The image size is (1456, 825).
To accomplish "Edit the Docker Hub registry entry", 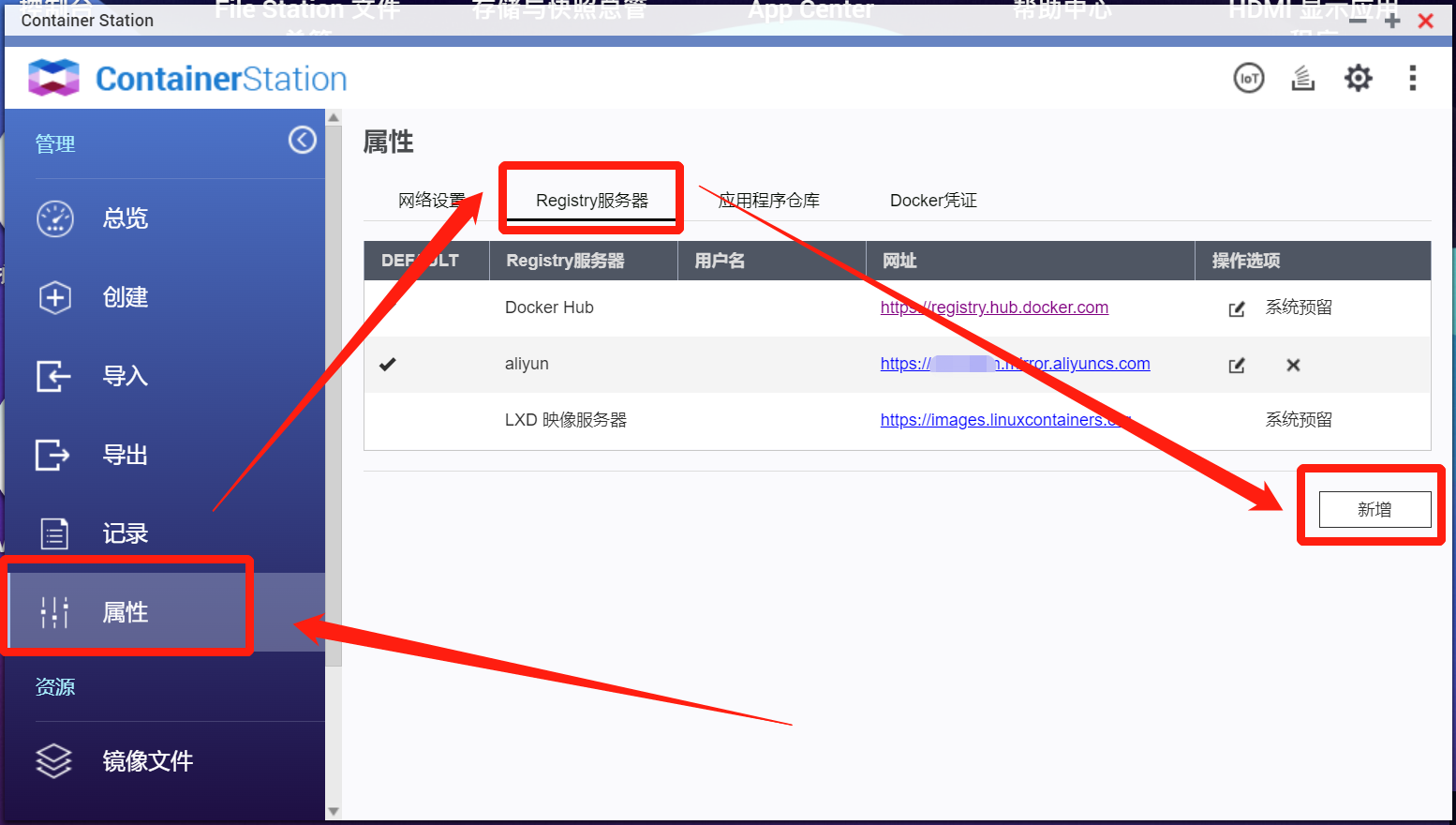I will coord(1237,308).
